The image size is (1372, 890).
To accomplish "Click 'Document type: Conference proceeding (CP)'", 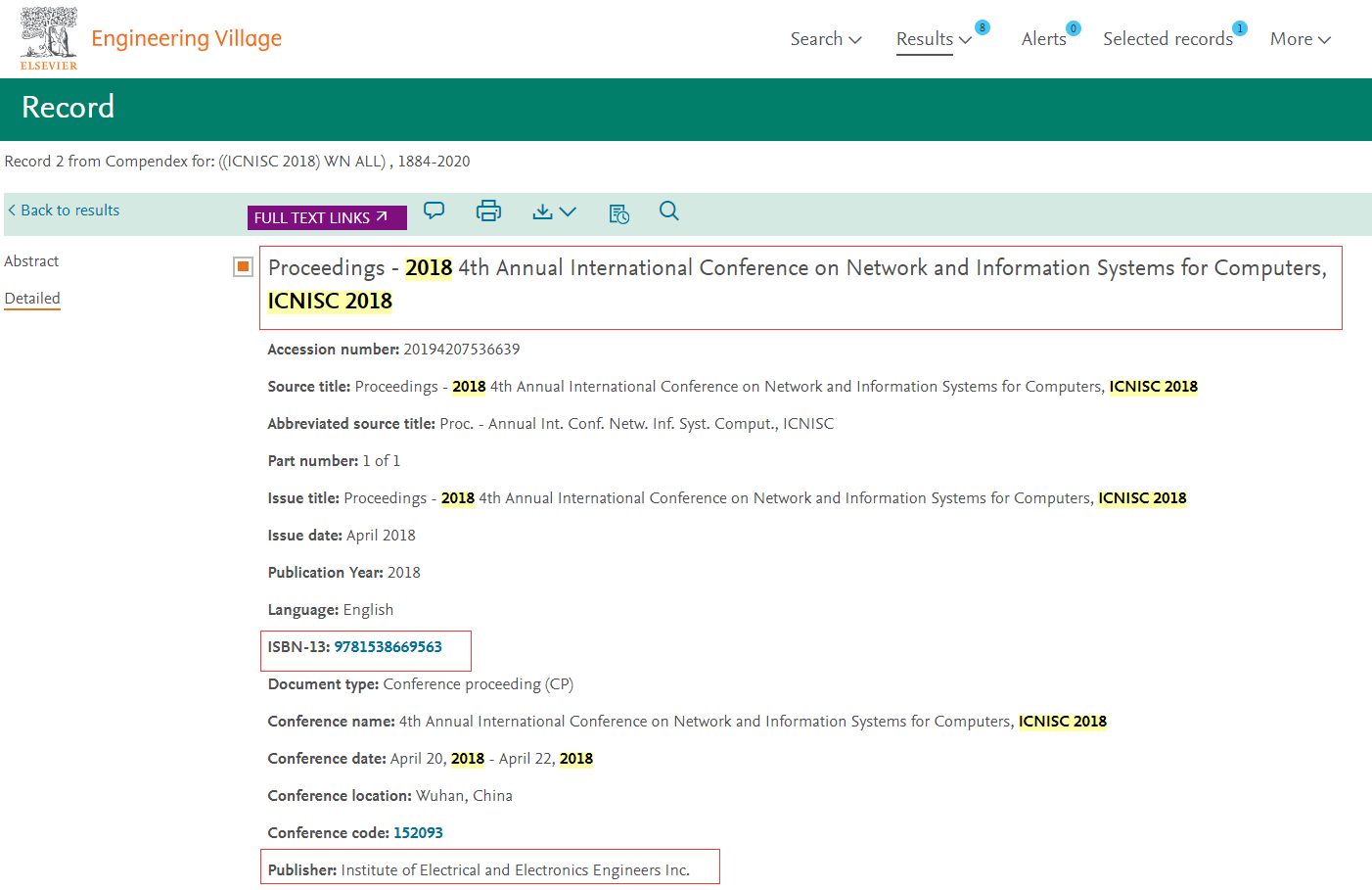I will pos(421,684).
